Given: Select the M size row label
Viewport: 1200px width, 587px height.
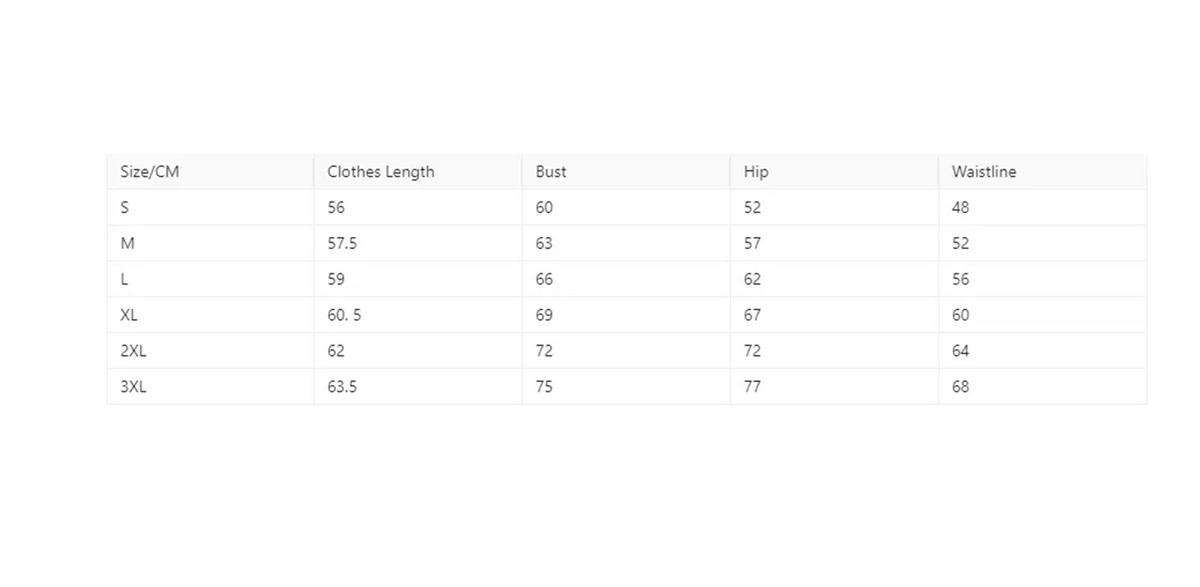Looking at the screenshot, I should pyautogui.click(x=126, y=244).
